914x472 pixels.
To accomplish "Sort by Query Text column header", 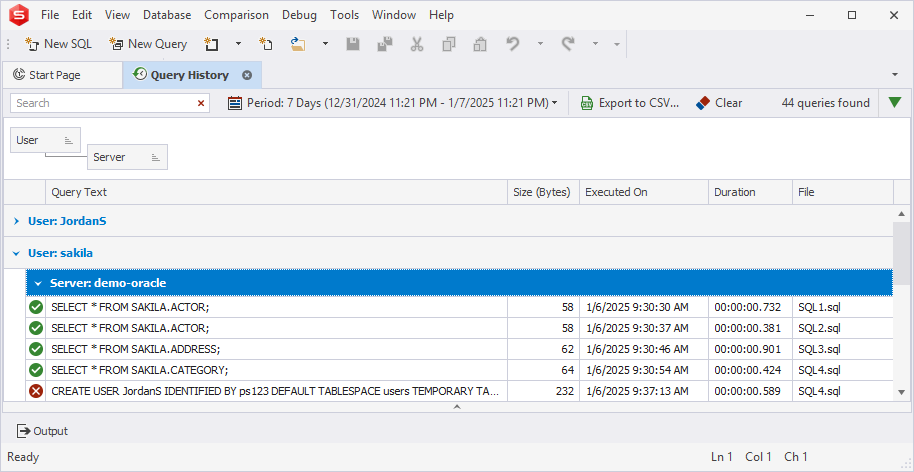I will pyautogui.click(x=276, y=192).
